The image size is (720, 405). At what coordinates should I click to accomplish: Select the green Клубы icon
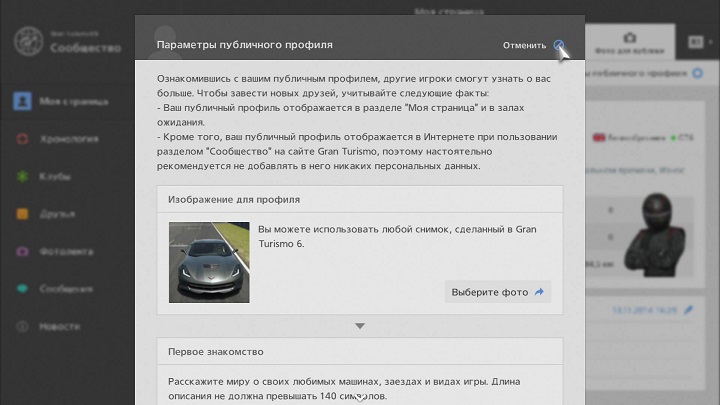point(22,176)
